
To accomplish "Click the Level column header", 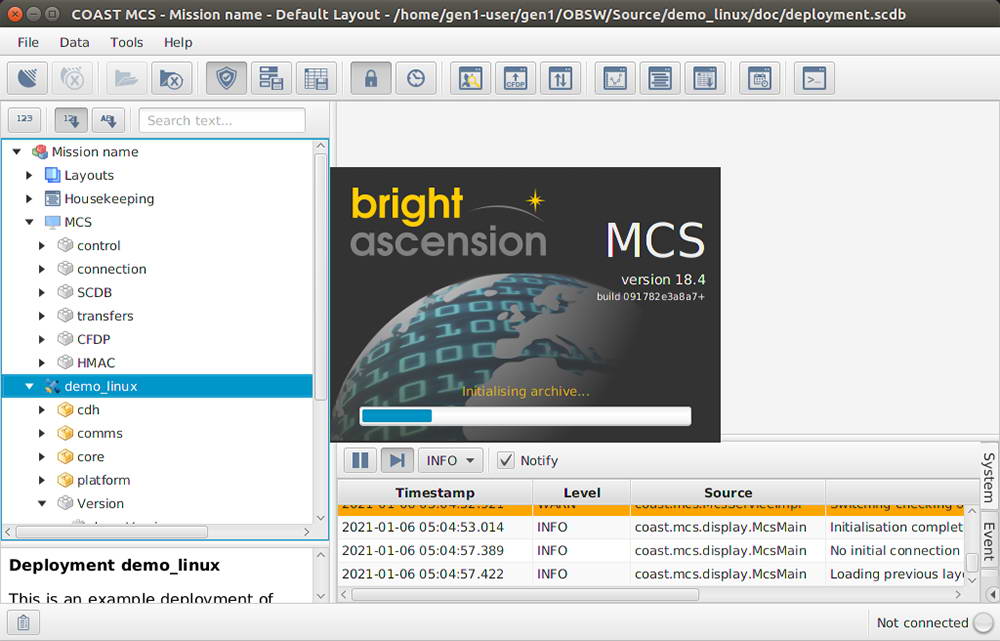I will 582,492.
